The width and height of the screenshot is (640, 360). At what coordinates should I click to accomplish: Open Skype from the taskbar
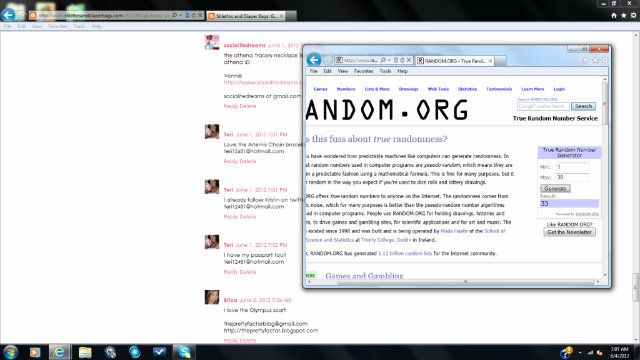pyautogui.click(x=184, y=352)
